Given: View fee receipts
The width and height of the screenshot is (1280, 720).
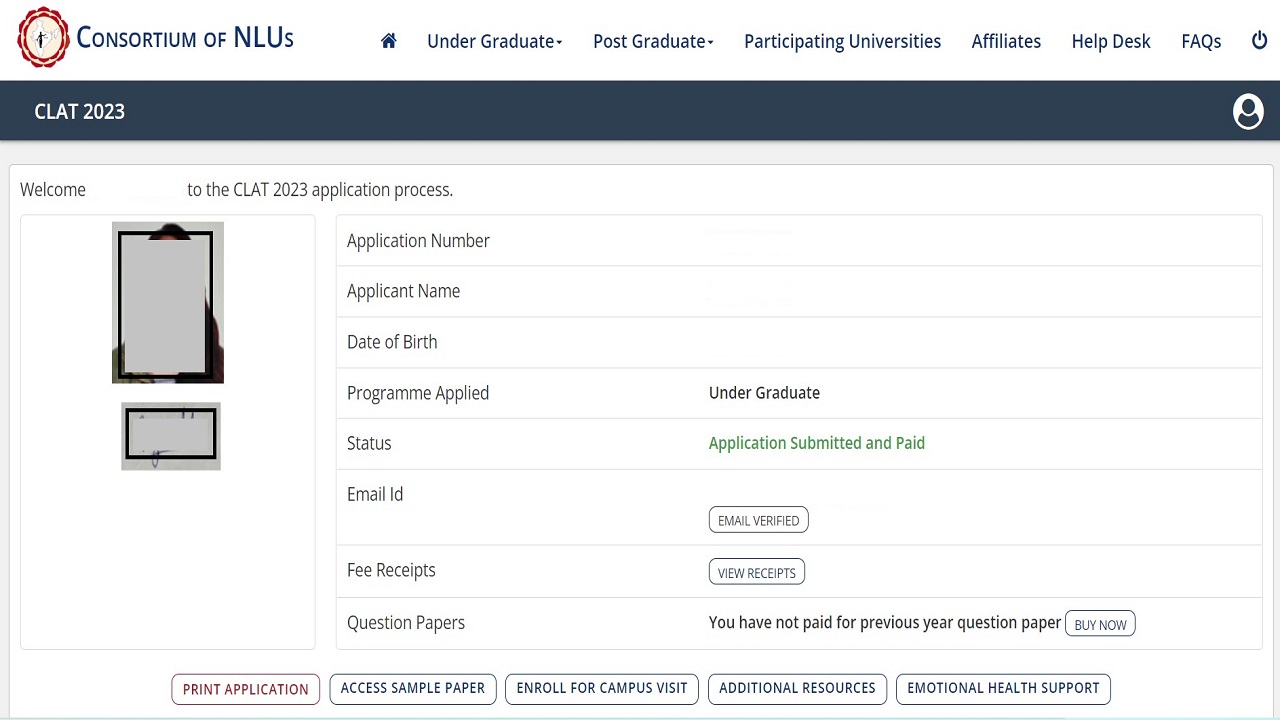Looking at the screenshot, I should [x=756, y=572].
